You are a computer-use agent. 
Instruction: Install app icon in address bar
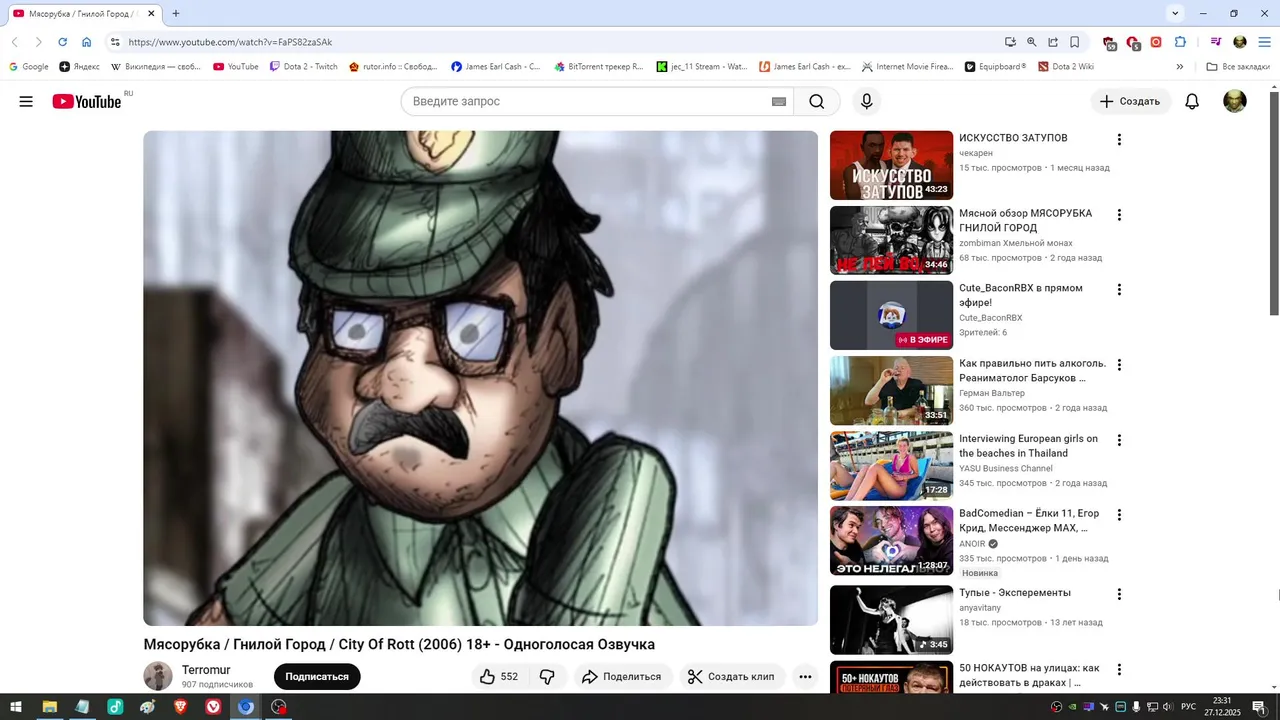click(1010, 42)
